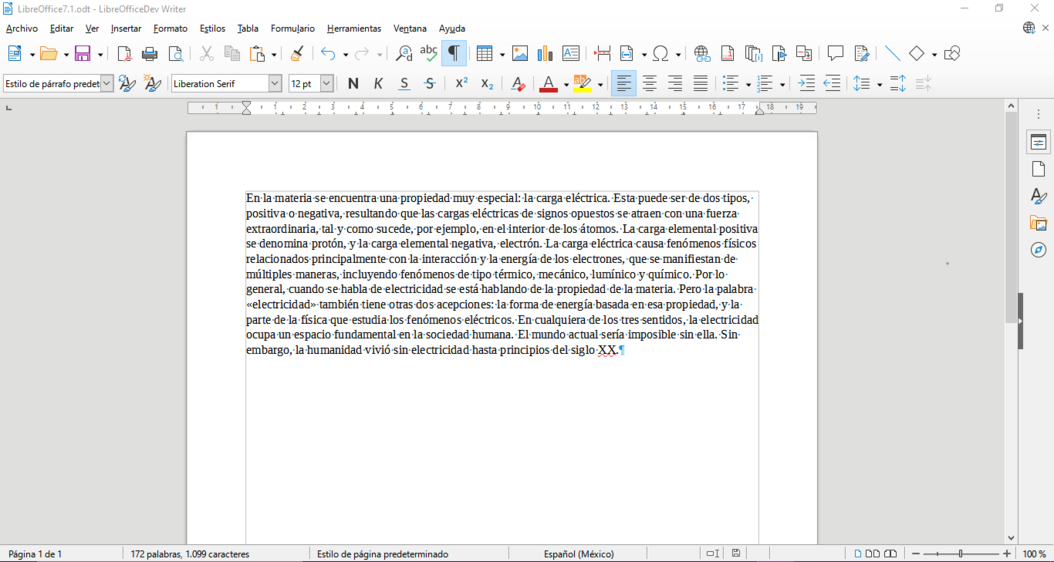This screenshot has height=562, width=1054.
Task: Insert a chart
Action: pyautogui.click(x=545, y=54)
